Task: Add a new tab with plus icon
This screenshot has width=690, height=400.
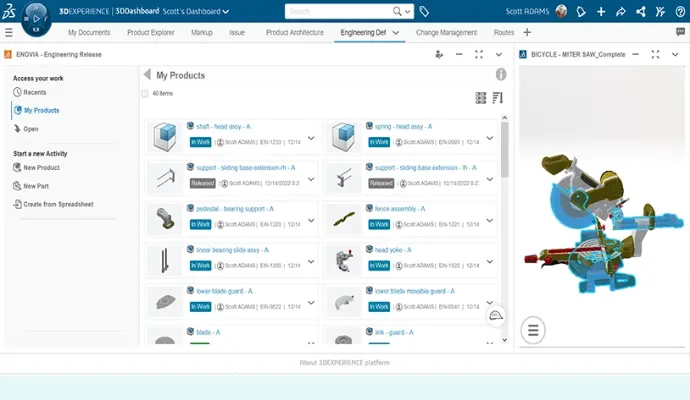Action: (x=527, y=32)
